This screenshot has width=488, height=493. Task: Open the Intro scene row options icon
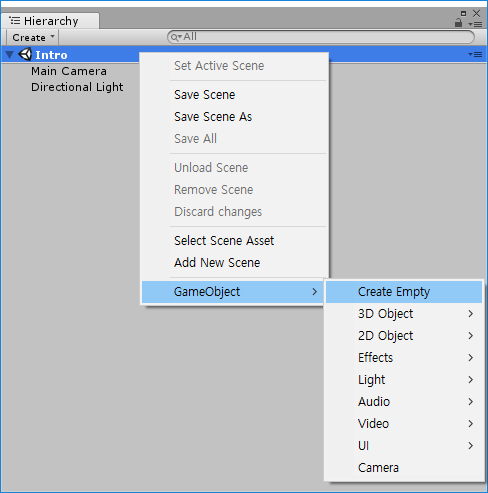coord(475,54)
